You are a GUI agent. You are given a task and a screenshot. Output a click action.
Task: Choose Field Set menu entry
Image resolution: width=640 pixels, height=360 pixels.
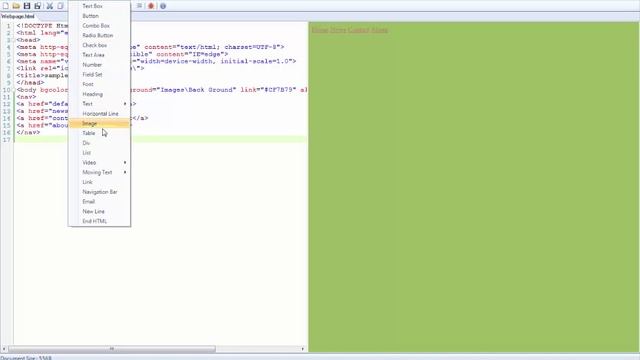point(100,75)
